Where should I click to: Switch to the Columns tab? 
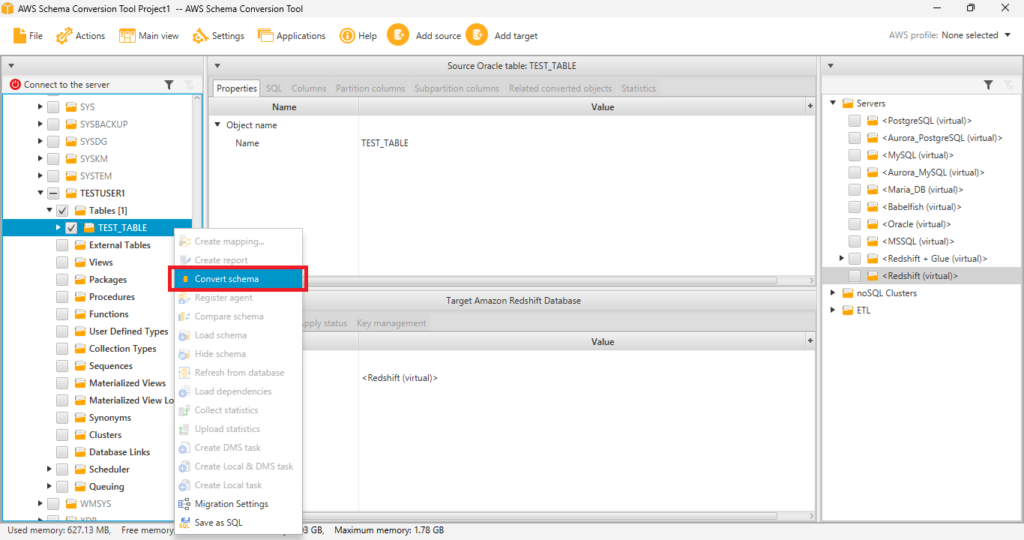[x=308, y=88]
